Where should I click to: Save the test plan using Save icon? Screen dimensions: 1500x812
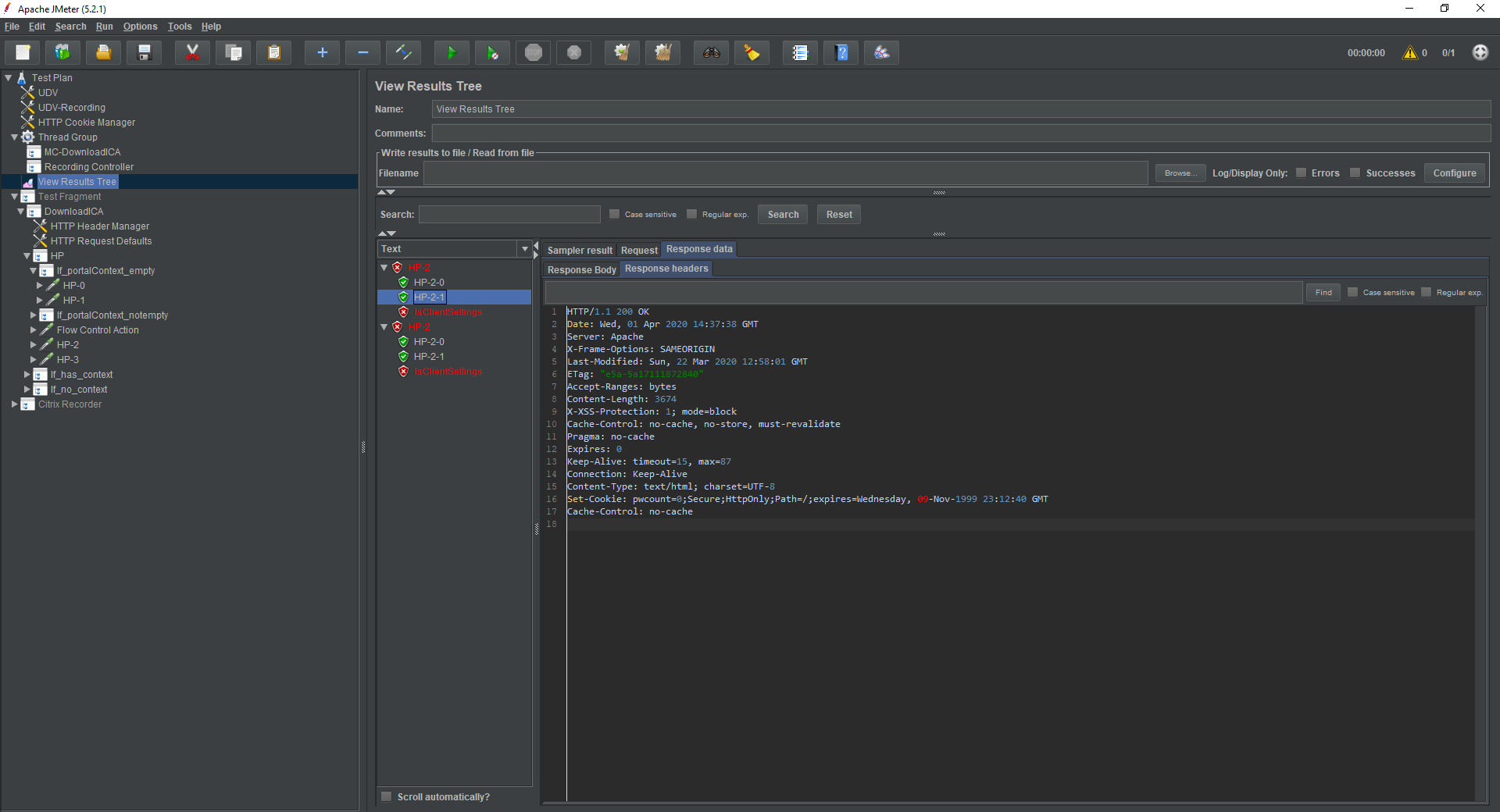click(x=144, y=52)
